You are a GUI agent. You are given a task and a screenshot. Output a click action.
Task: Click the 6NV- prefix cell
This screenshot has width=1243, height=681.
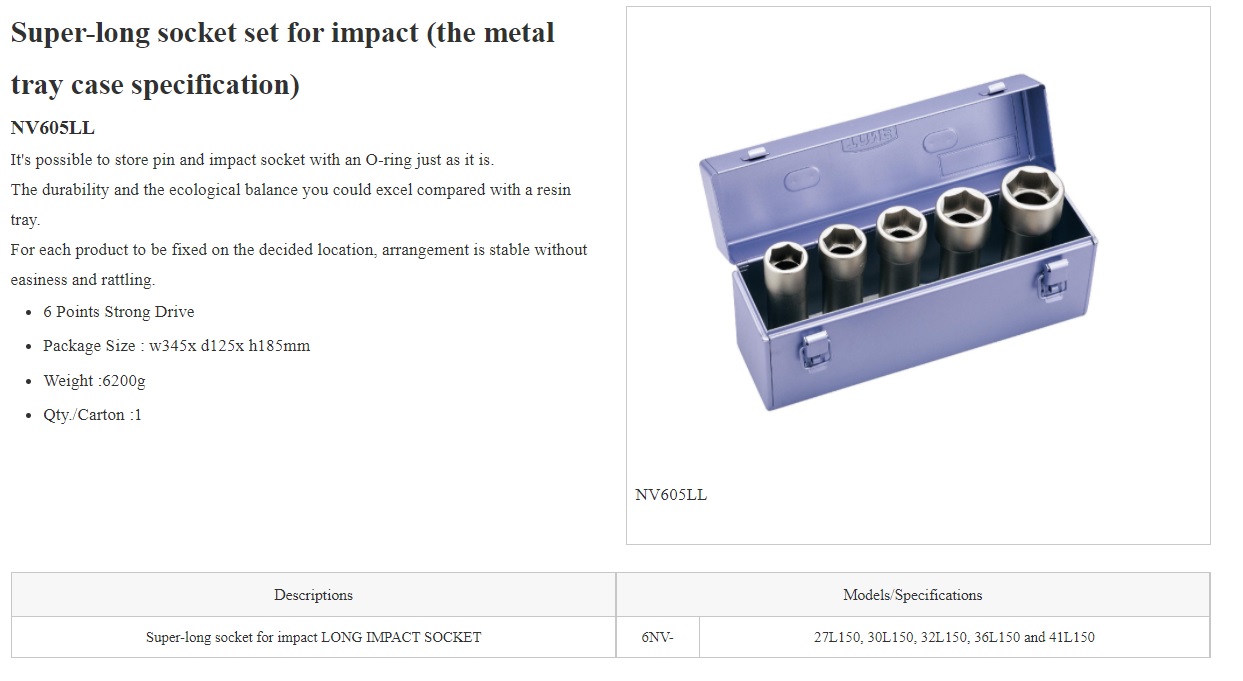[657, 637]
